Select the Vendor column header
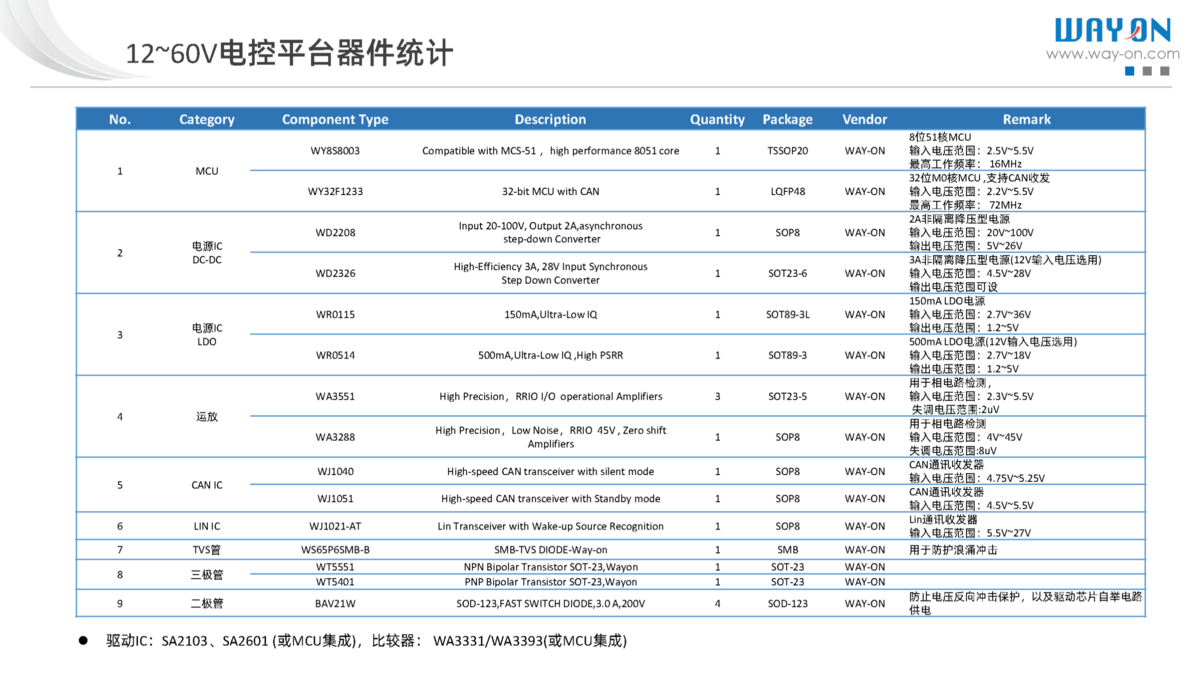 click(x=864, y=119)
